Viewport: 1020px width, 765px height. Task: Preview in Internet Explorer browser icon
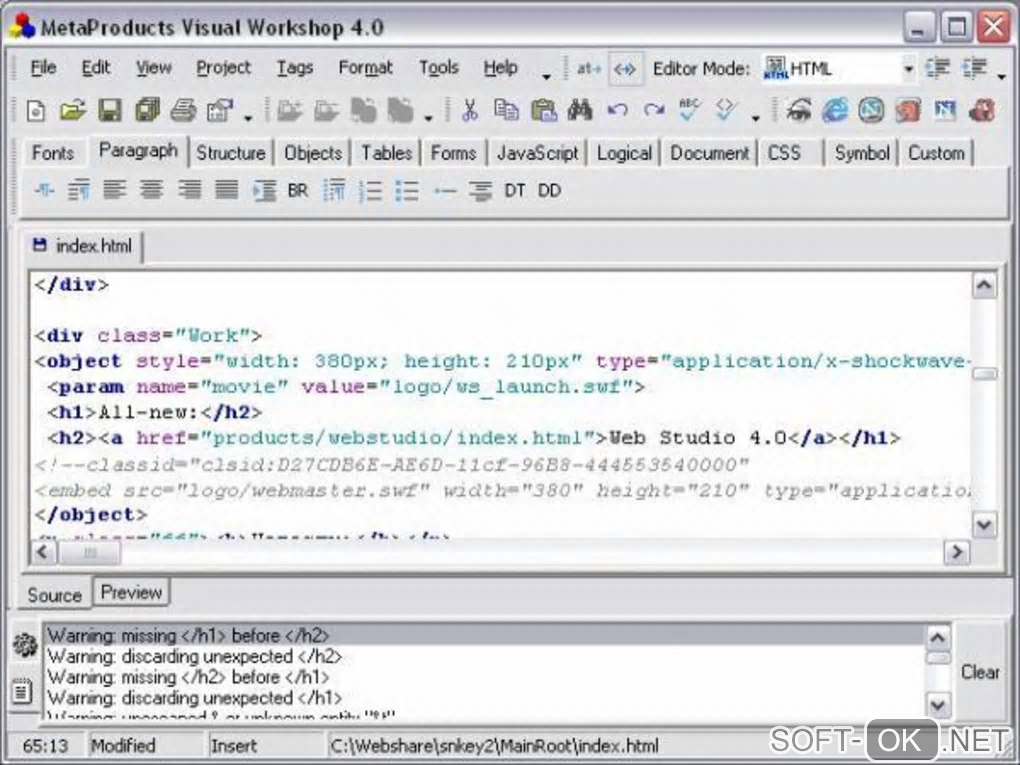pyautogui.click(x=835, y=111)
